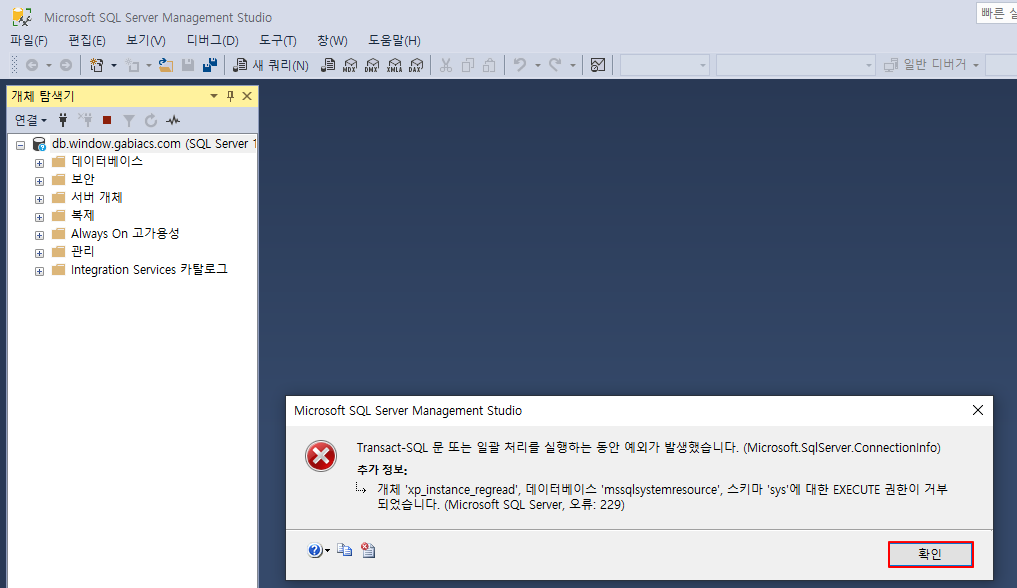
Task: Click the New Project toolbar icon
Action: [x=97, y=65]
